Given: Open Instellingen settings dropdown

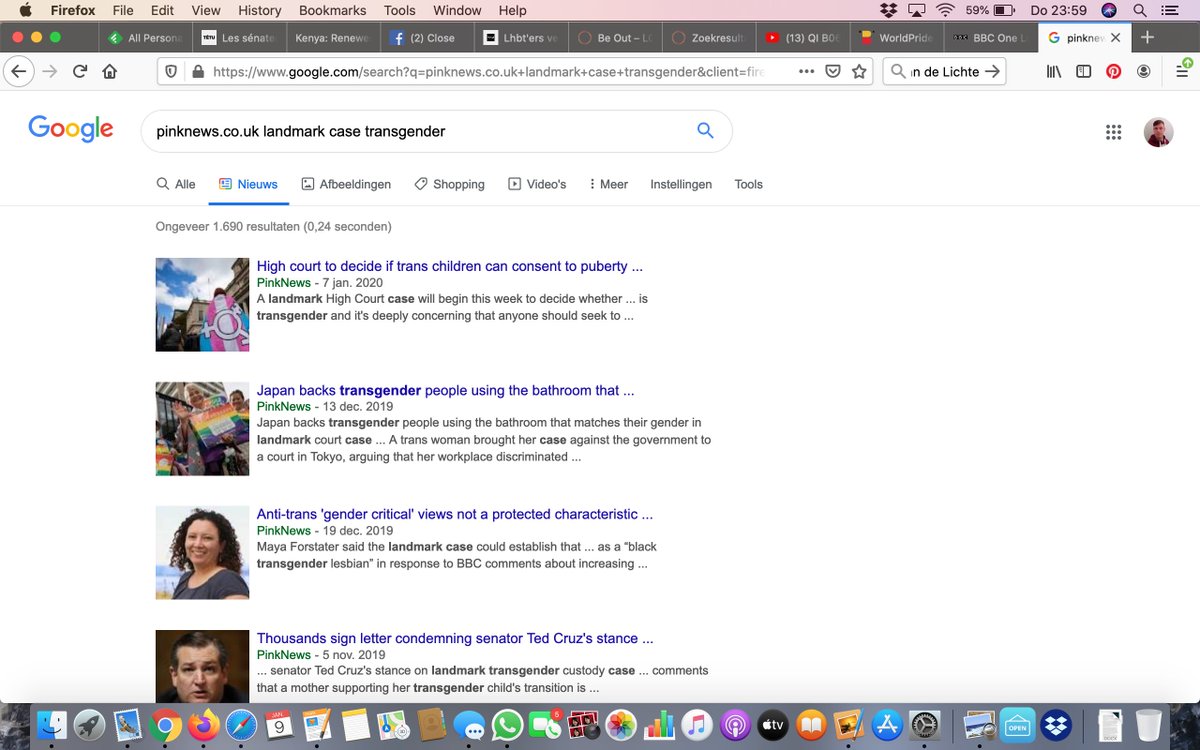Looking at the screenshot, I should [681, 184].
